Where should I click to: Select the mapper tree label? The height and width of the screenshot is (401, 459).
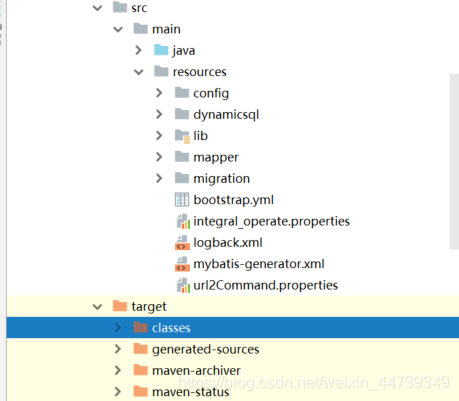tap(216, 157)
